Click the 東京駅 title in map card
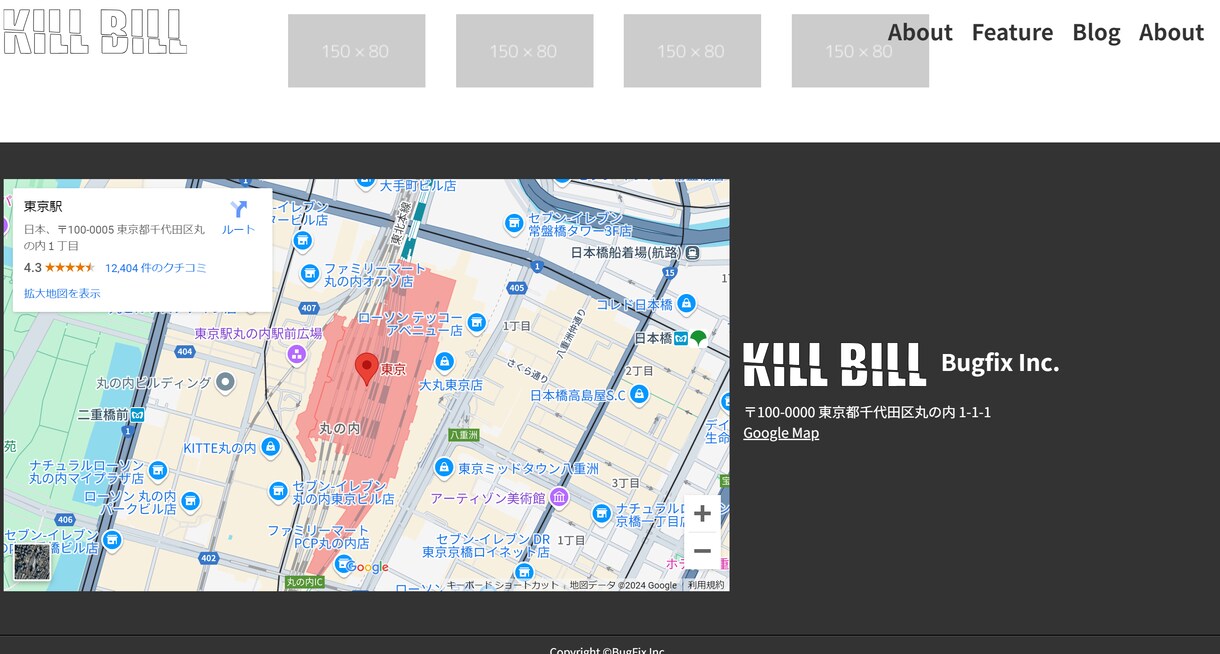This screenshot has width=1220, height=654. pos(43,207)
